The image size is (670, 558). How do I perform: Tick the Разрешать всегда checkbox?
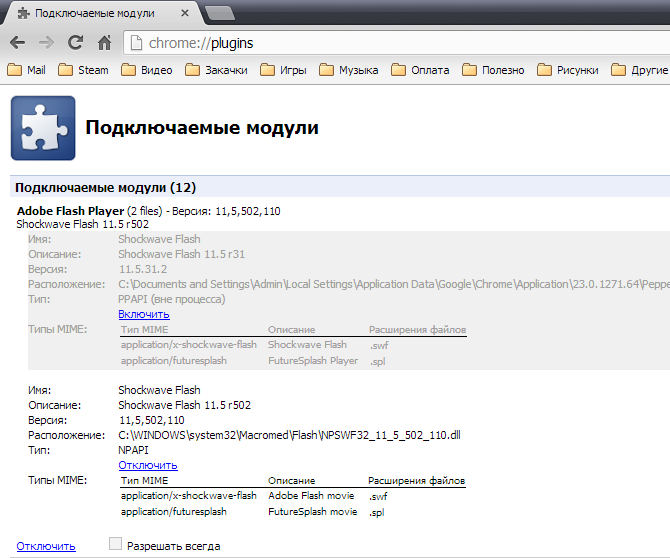coord(115,543)
